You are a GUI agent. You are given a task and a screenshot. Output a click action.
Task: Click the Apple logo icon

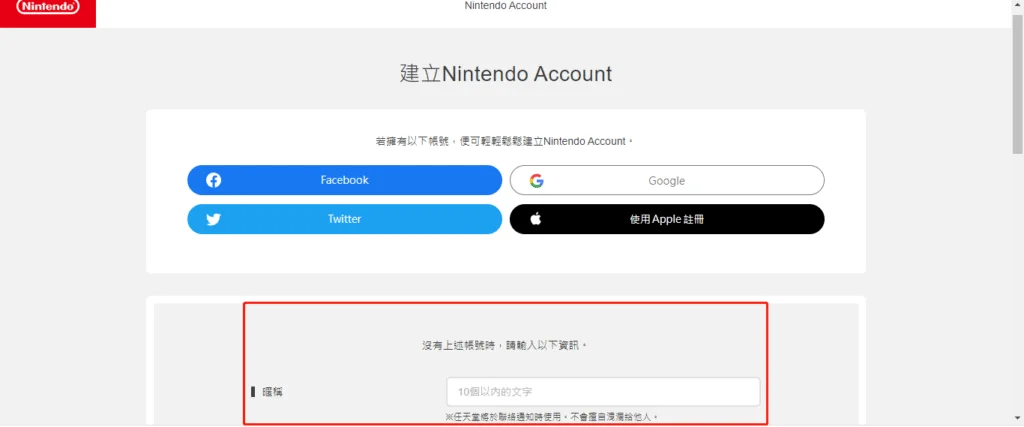click(x=536, y=219)
